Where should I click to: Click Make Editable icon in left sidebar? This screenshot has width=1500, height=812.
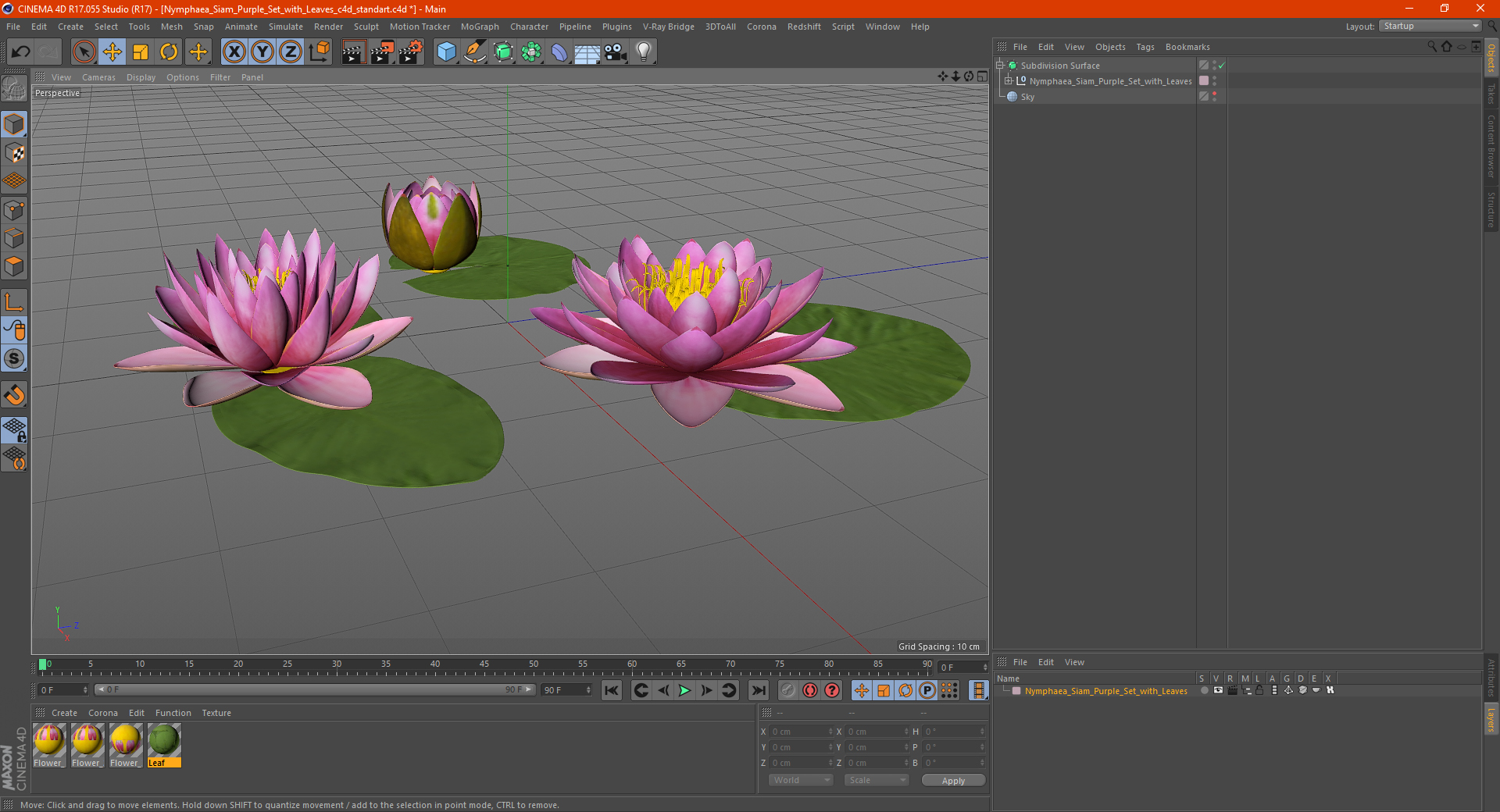[14, 88]
